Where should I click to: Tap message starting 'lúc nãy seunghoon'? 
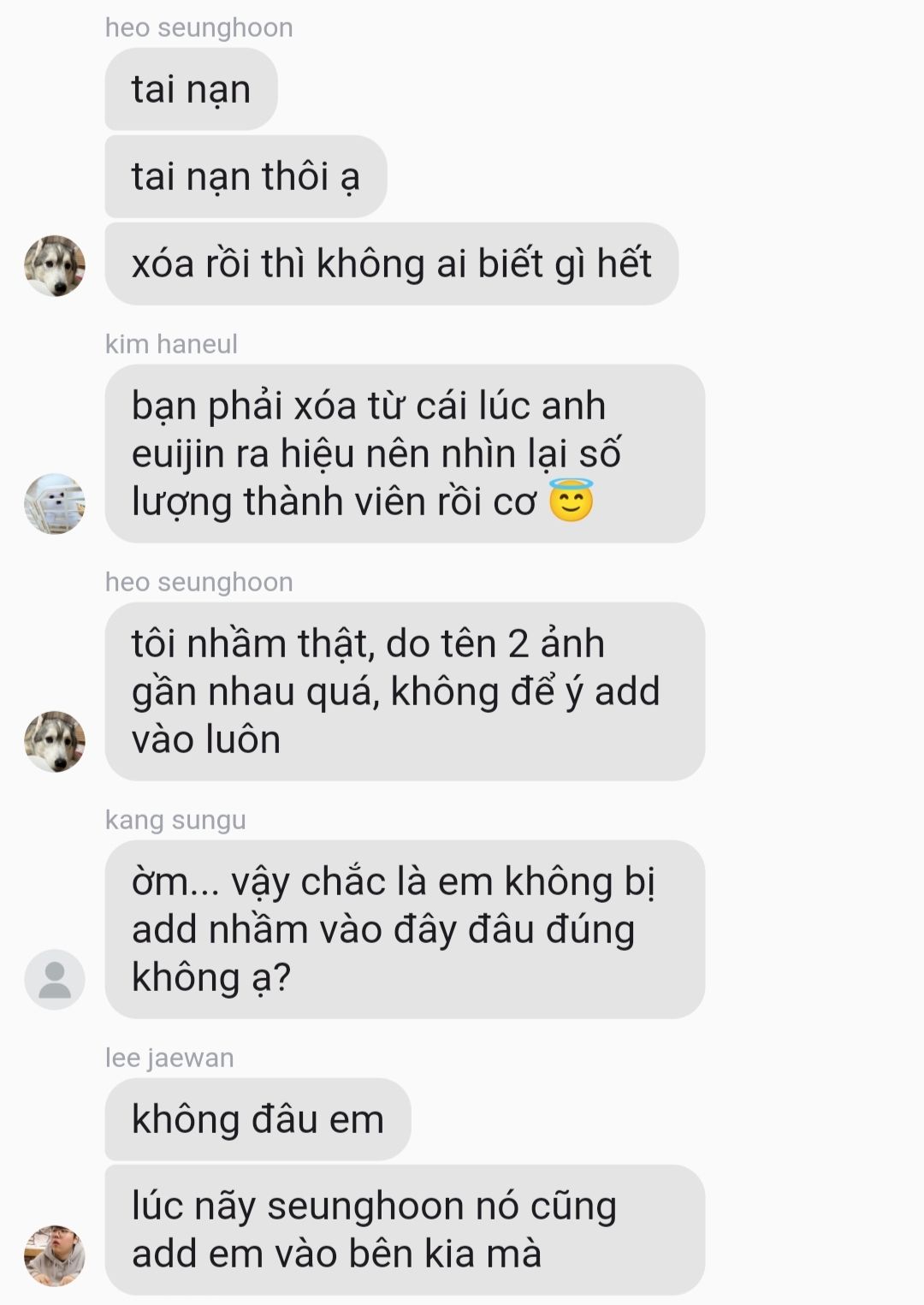[405, 1230]
